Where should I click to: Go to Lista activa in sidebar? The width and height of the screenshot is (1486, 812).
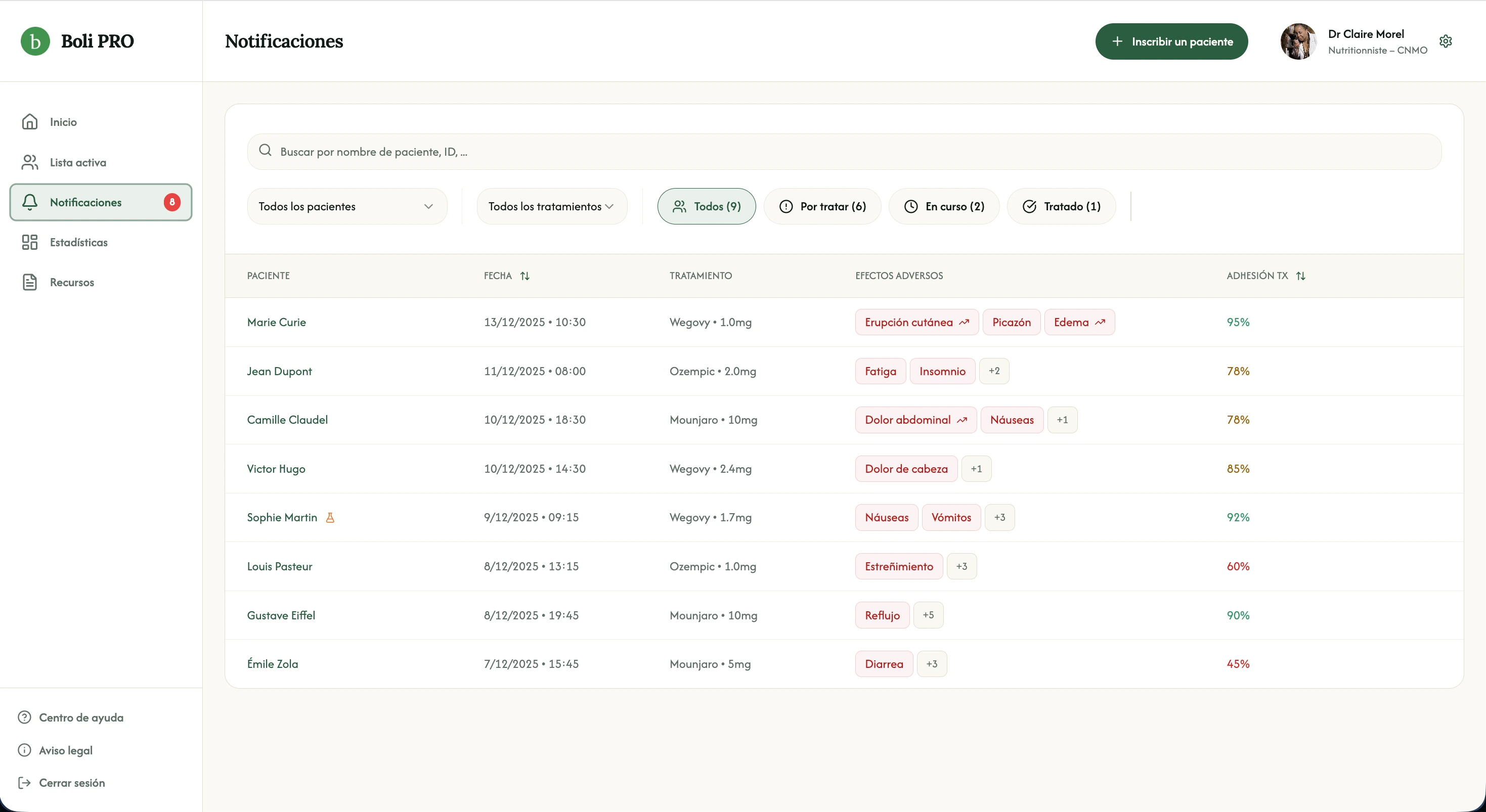click(x=78, y=163)
